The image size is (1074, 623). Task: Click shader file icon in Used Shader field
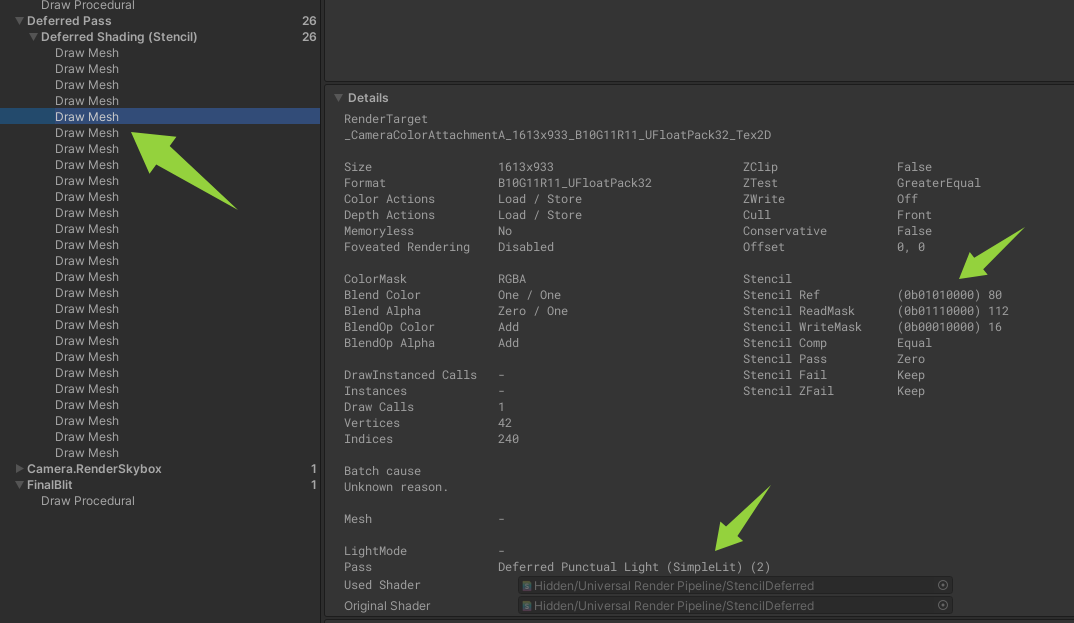tap(527, 586)
